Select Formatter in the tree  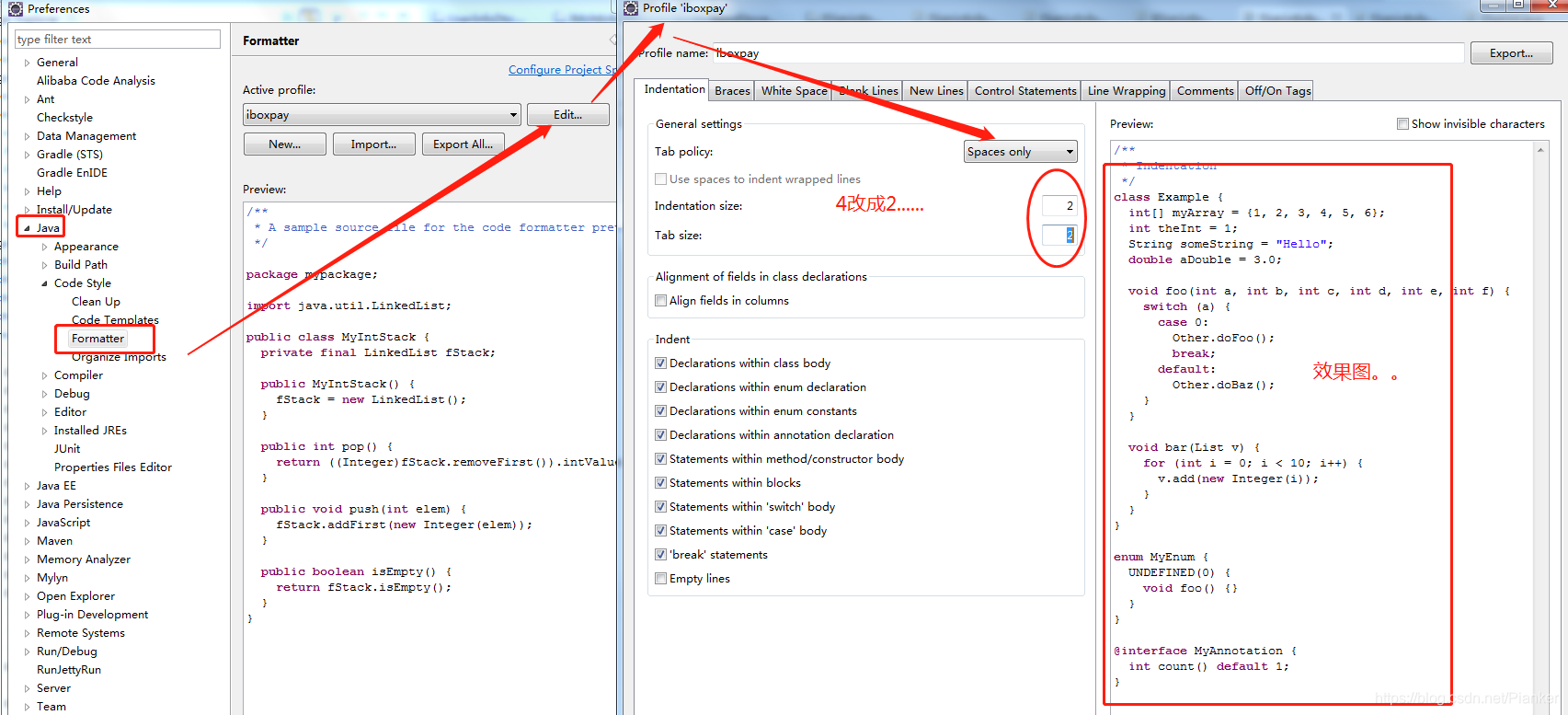[x=97, y=339]
